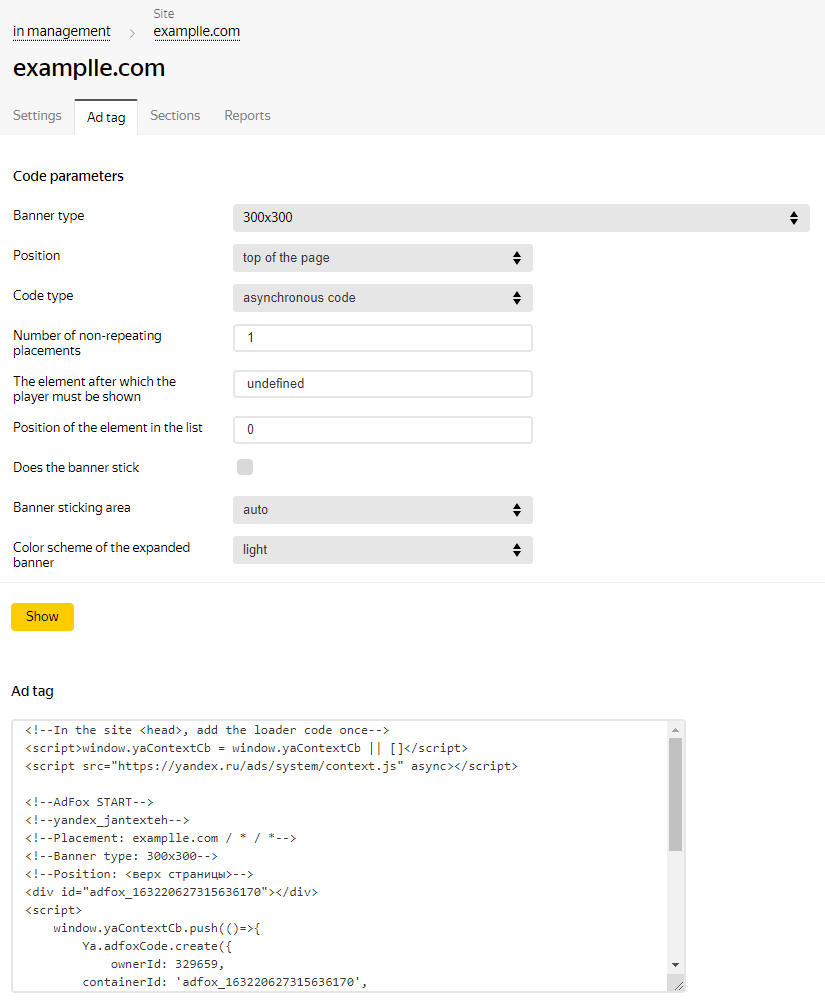The image size is (825, 1001).
Task: Click the scroll up arrow of code box
Action: pyautogui.click(x=676, y=730)
